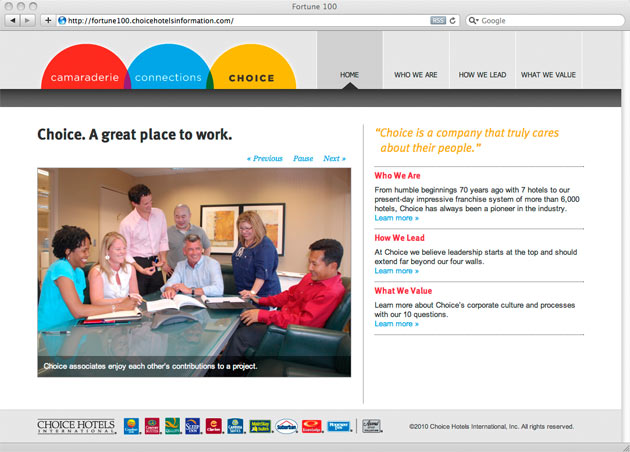Pause the slideshow
The height and width of the screenshot is (452, 630).
(303, 158)
